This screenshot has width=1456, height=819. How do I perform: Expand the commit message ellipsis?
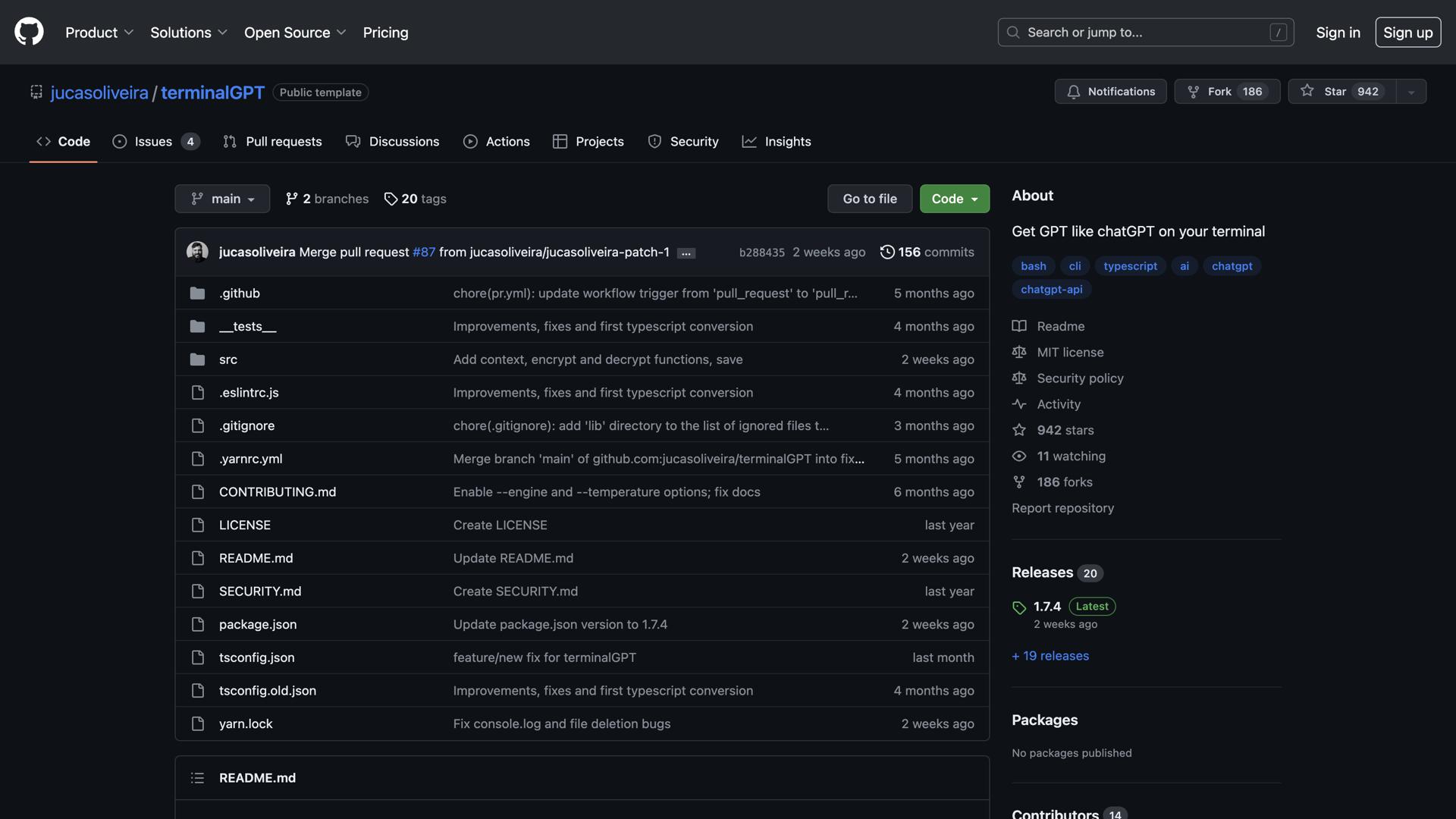[686, 253]
